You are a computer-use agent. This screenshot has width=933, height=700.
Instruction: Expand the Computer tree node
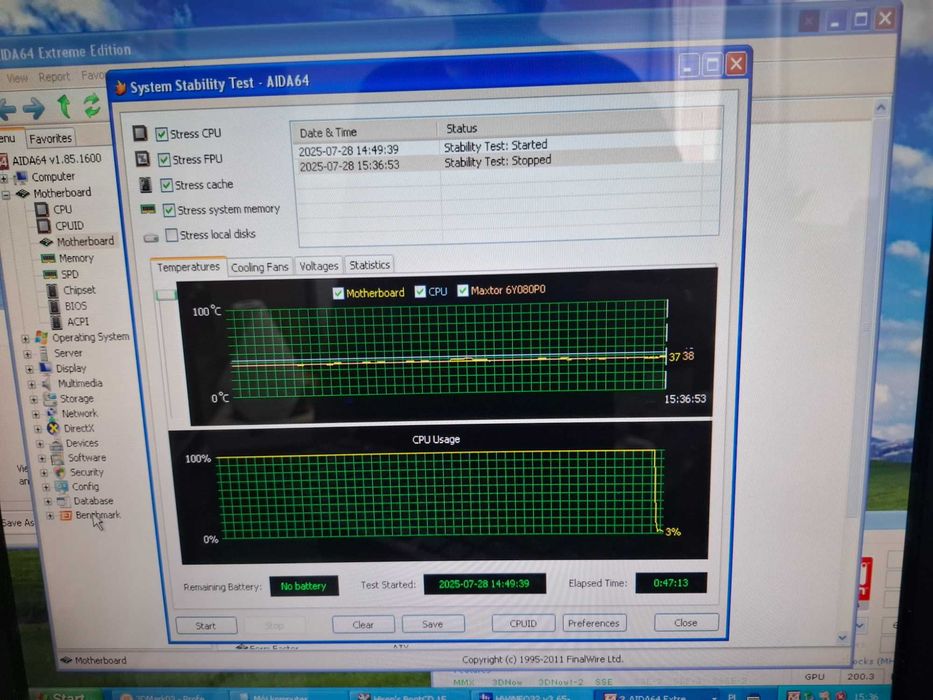(4, 179)
